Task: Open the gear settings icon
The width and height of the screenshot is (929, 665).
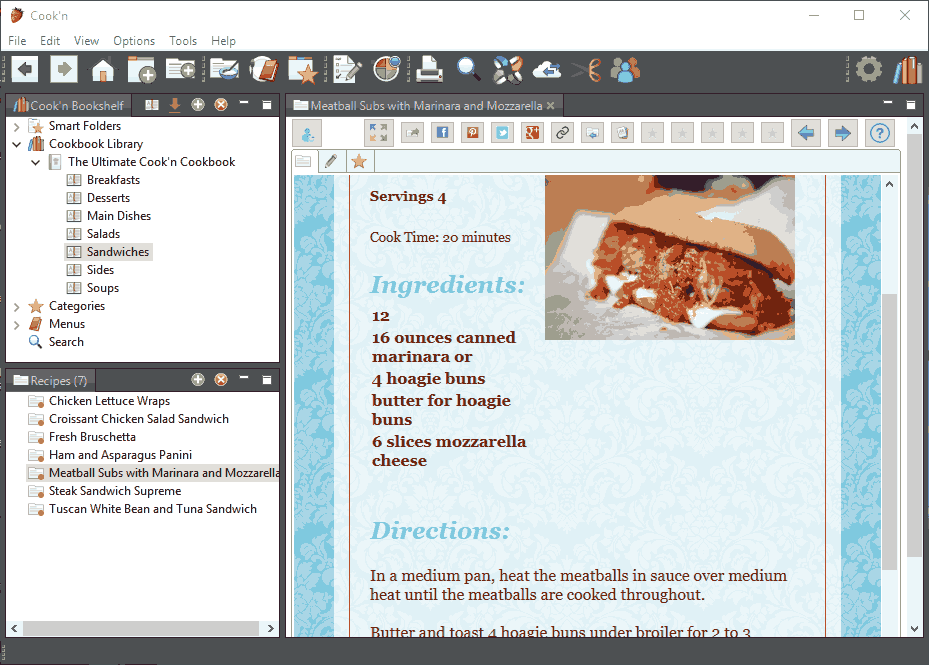Action: 869,70
